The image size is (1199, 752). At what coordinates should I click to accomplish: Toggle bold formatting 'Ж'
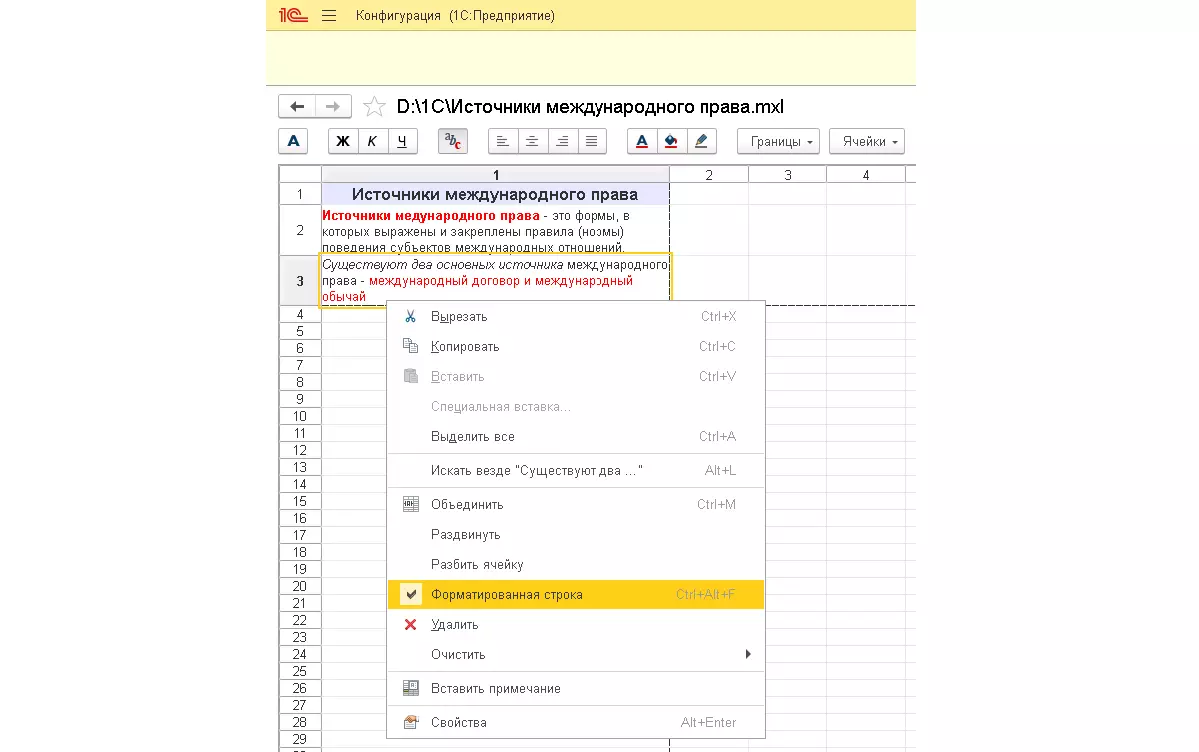point(343,141)
